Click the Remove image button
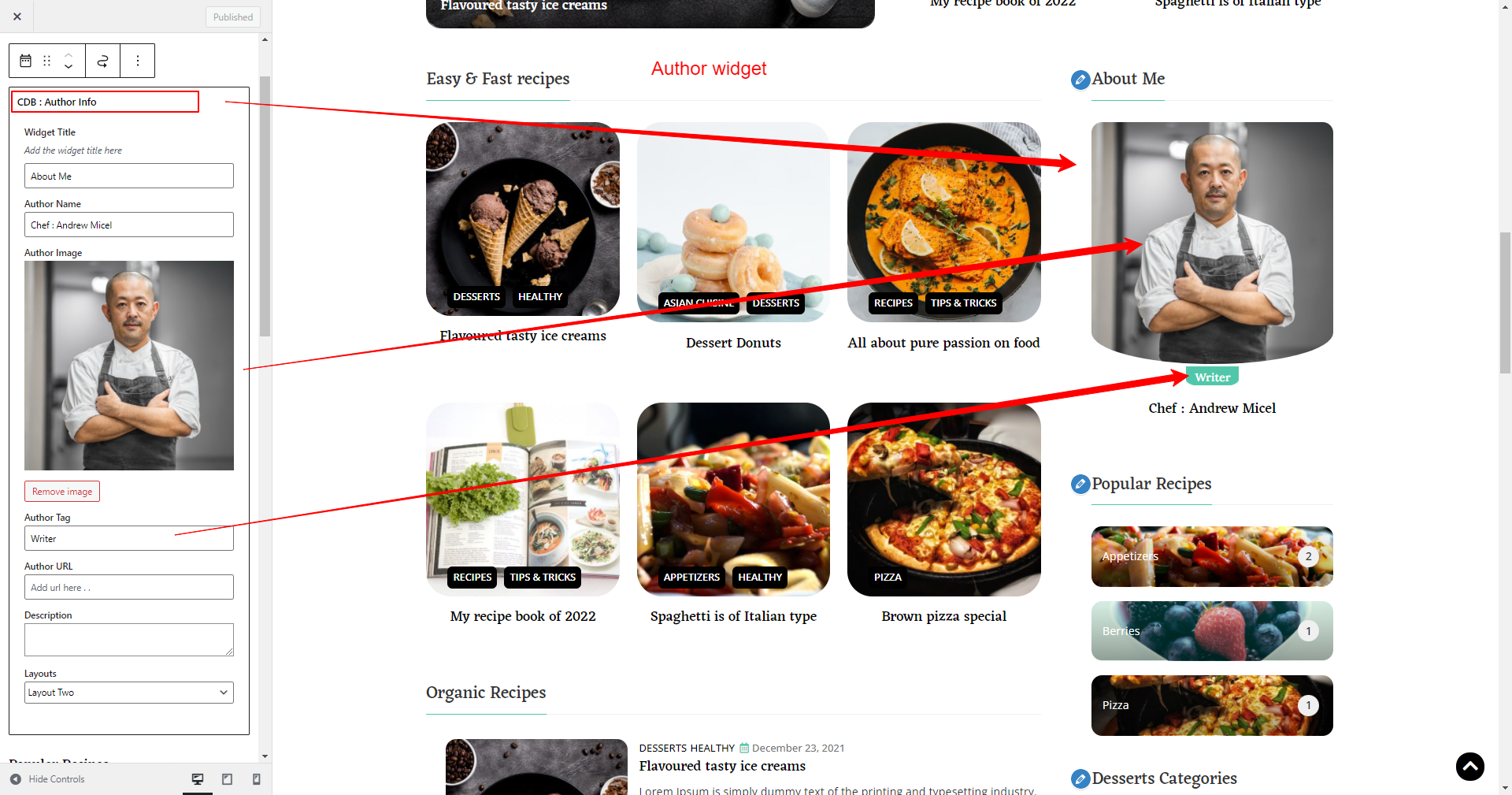This screenshot has width=1512, height=795. 62,492
